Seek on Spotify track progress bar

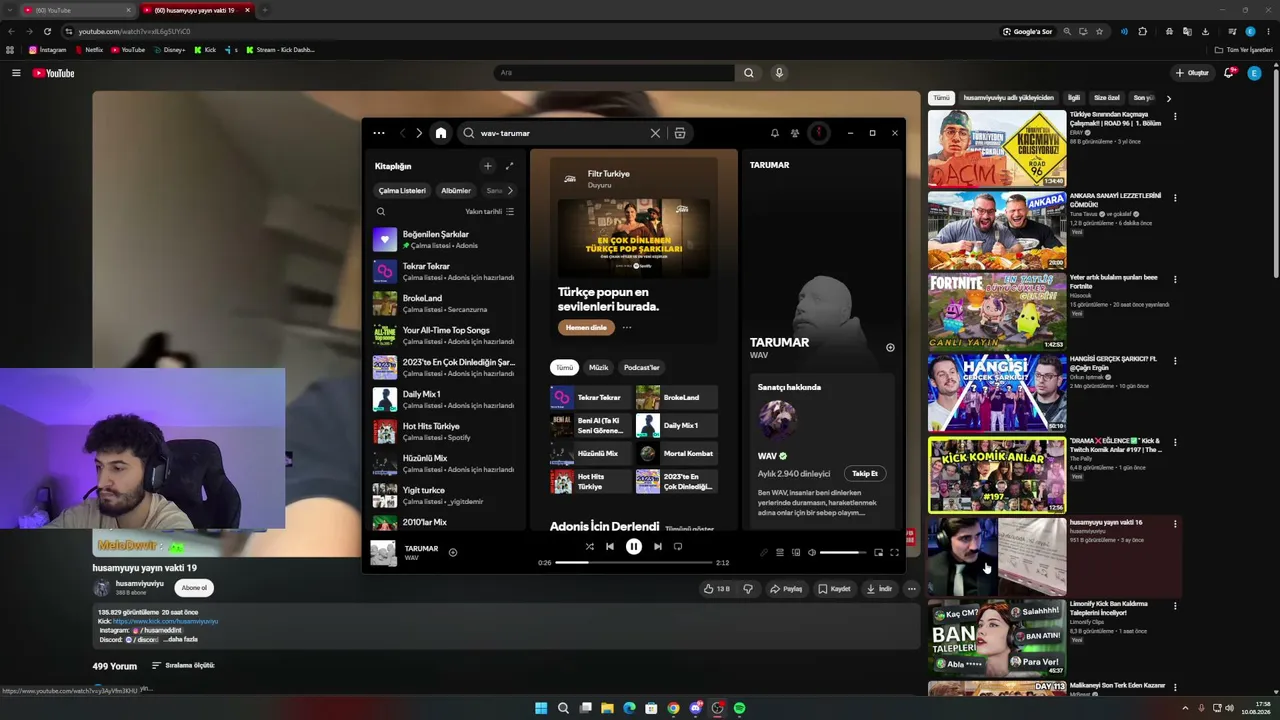tap(634, 563)
